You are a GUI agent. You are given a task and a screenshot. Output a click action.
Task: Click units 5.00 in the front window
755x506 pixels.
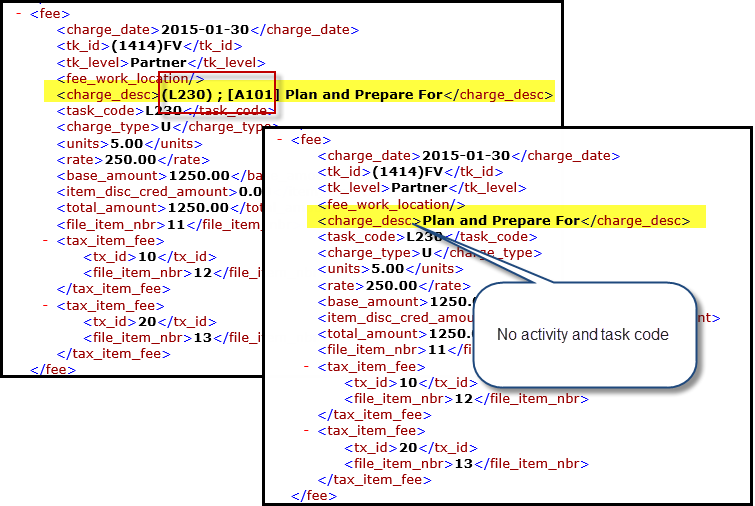[x=391, y=269]
